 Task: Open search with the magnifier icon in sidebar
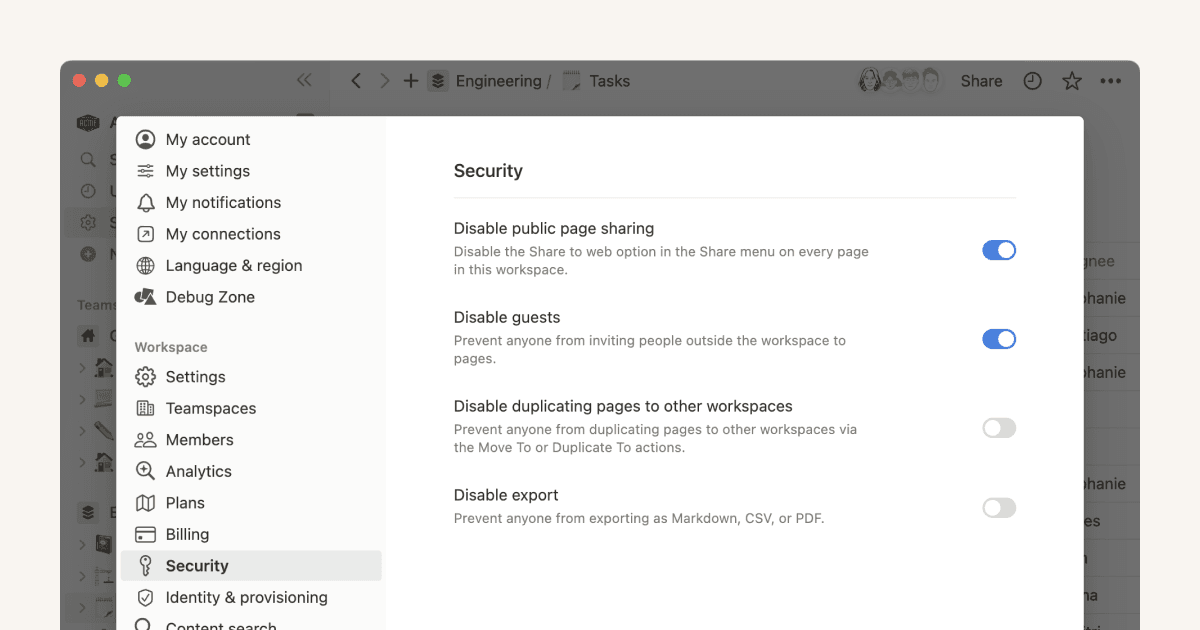coord(88,159)
